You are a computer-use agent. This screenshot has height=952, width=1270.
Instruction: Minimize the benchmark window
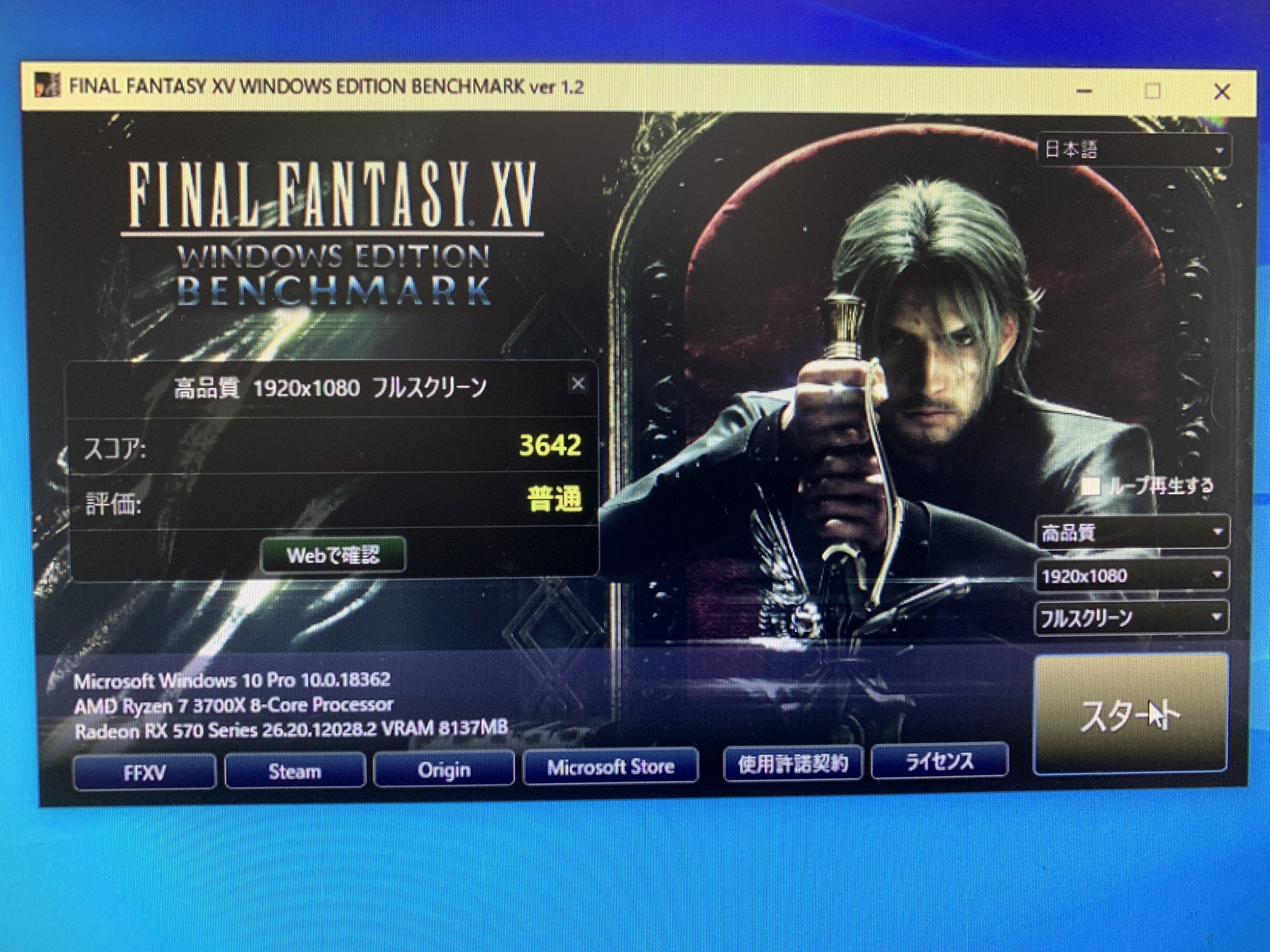coord(1084,91)
